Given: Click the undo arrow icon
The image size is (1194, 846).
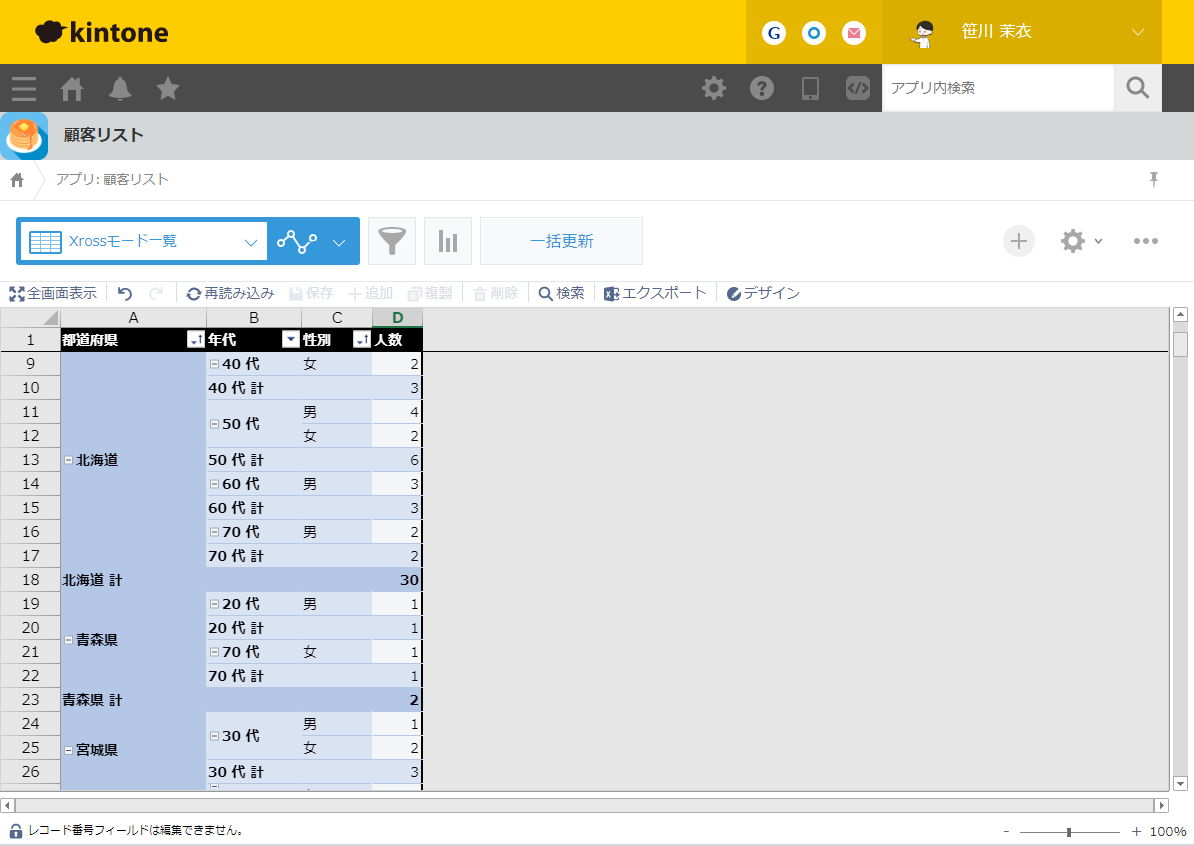Looking at the screenshot, I should (124, 292).
